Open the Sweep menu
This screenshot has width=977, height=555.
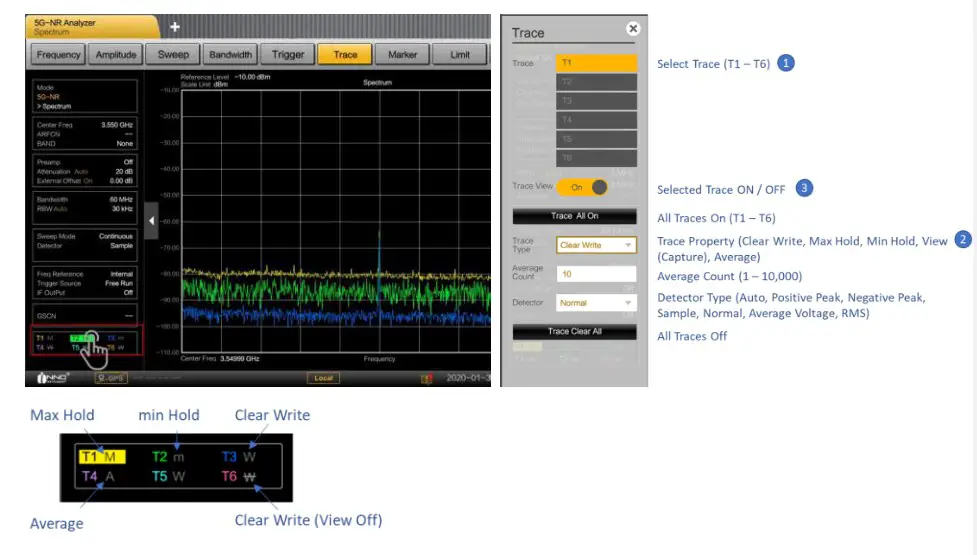tap(173, 54)
